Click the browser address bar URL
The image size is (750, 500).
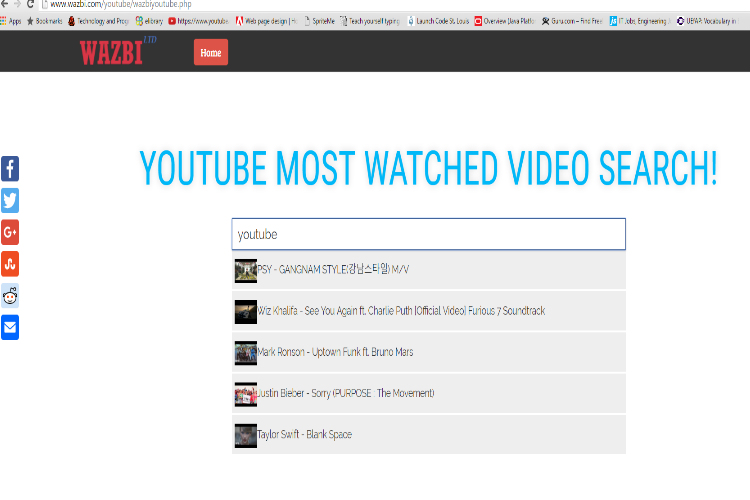pyautogui.click(x=120, y=5)
